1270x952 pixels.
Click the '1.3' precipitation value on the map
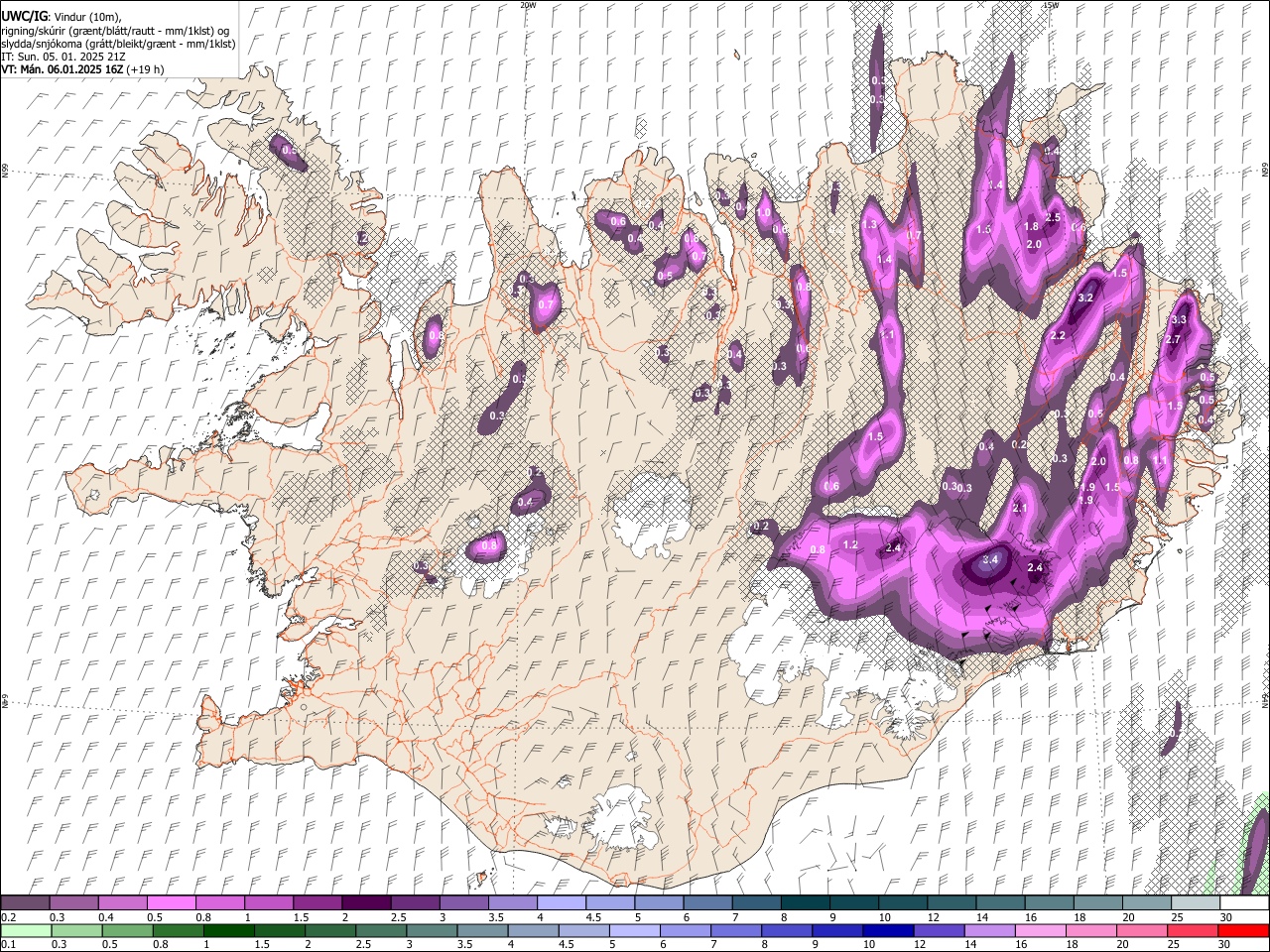click(871, 225)
